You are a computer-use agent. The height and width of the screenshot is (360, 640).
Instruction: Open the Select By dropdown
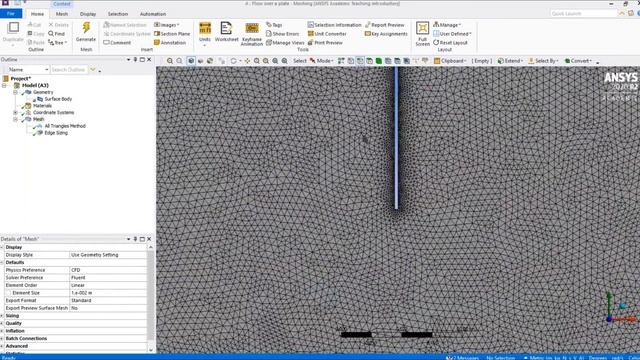tap(543, 61)
